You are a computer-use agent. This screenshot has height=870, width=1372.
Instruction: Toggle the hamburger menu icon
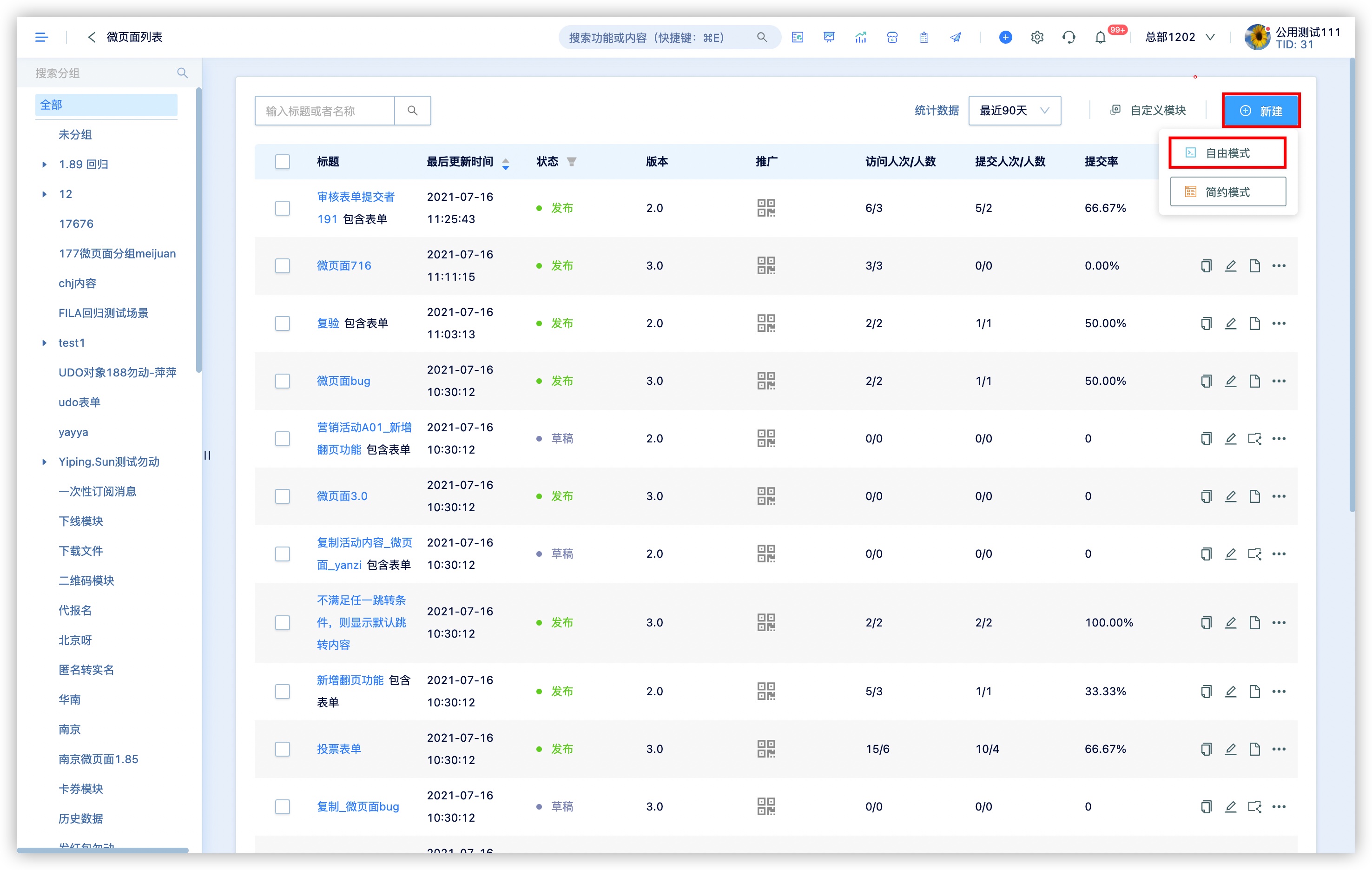tap(41, 37)
